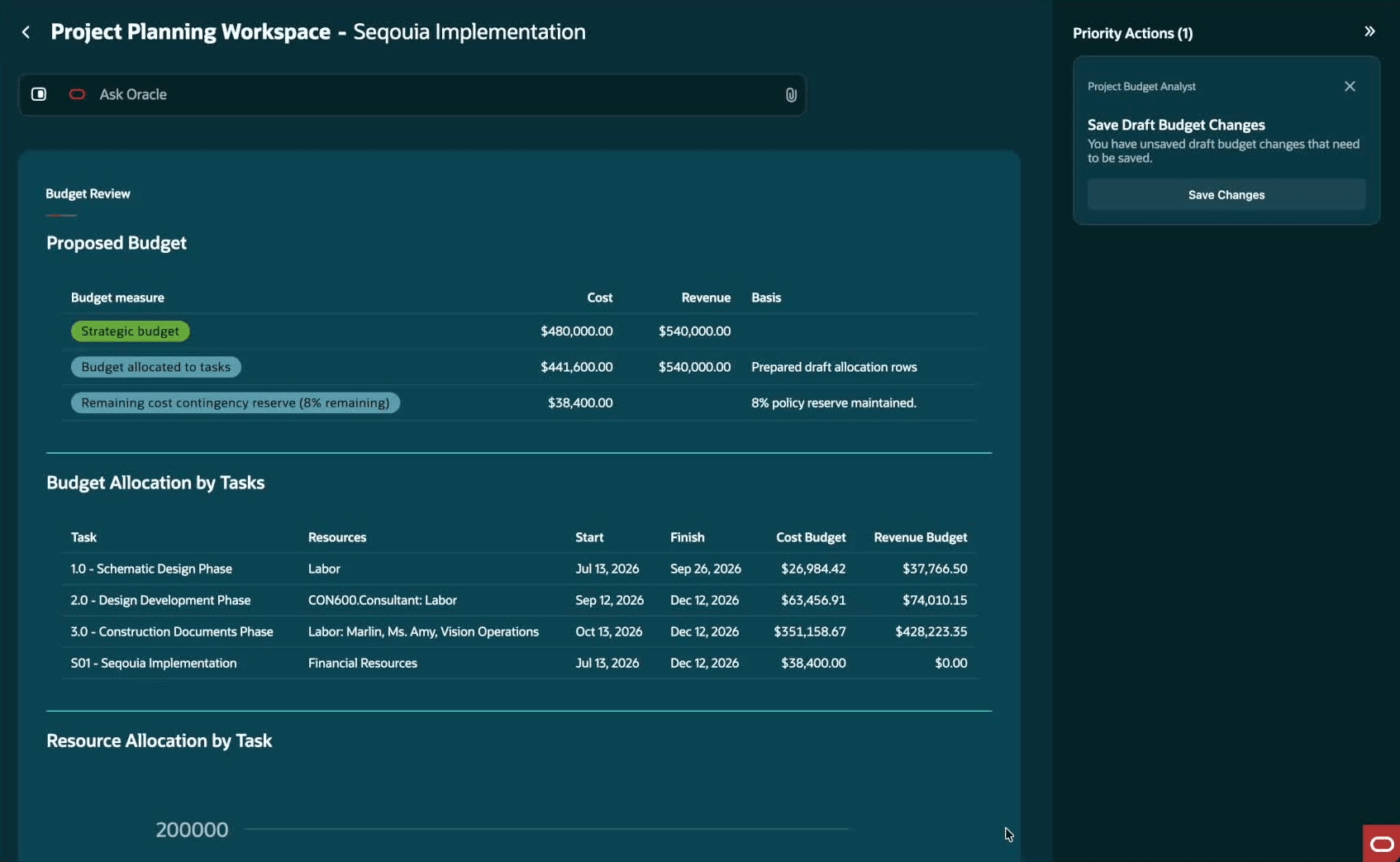Click the $37,766.50 revenue budget cell
This screenshot has height=862, width=1400.
pos(935,569)
